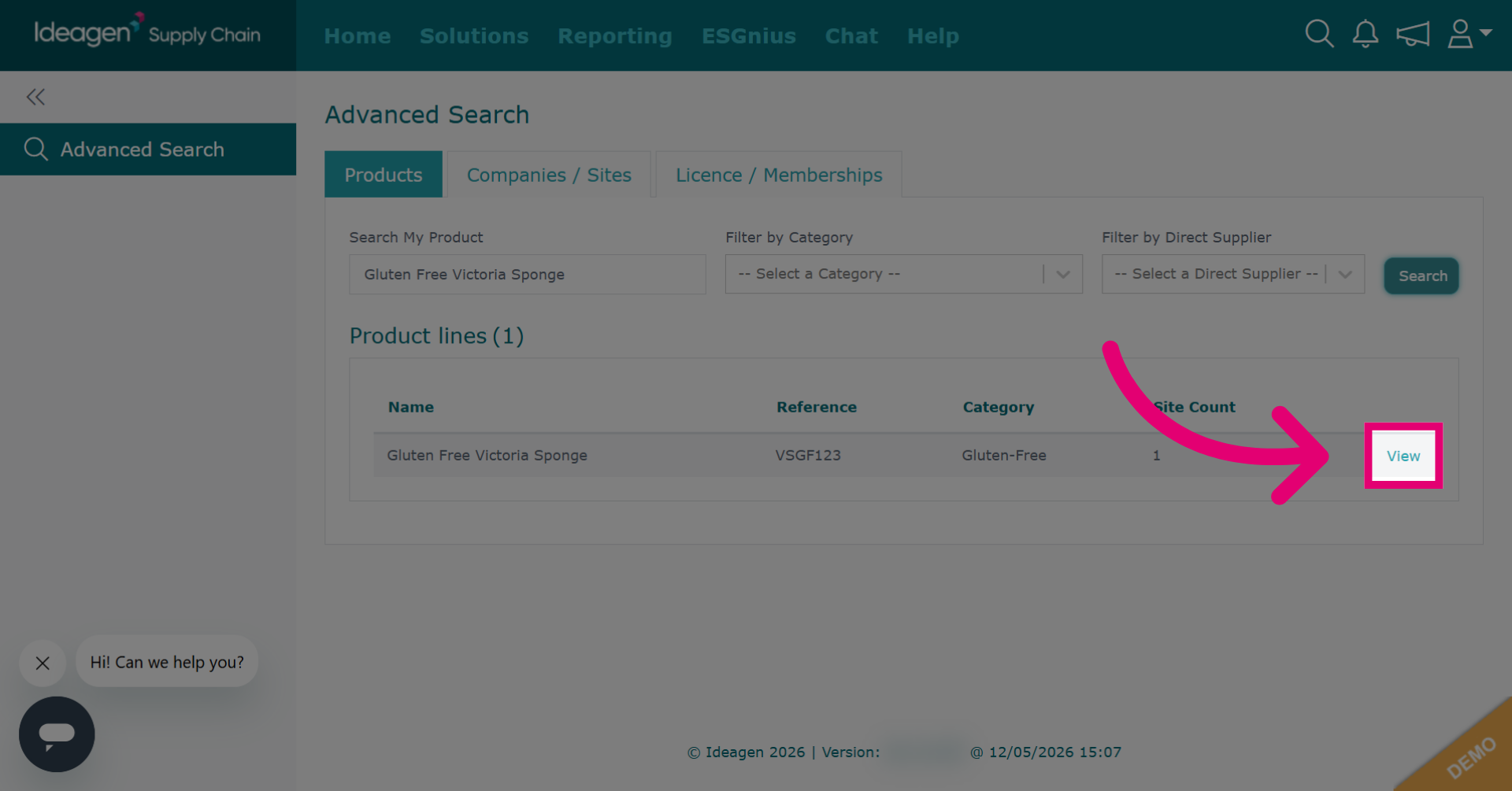This screenshot has height=791, width=1512.
Task: Open Reporting menu
Action: point(615,36)
